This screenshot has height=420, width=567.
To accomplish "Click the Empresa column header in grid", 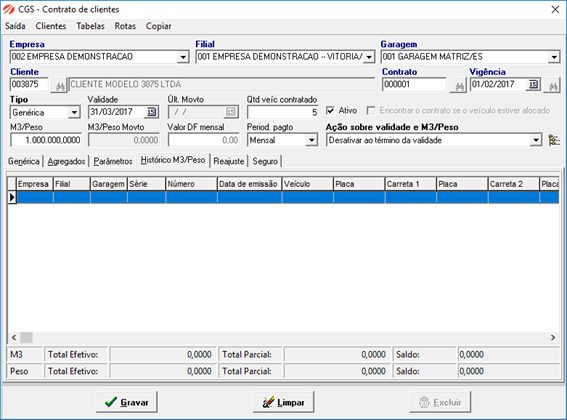I will [x=35, y=184].
